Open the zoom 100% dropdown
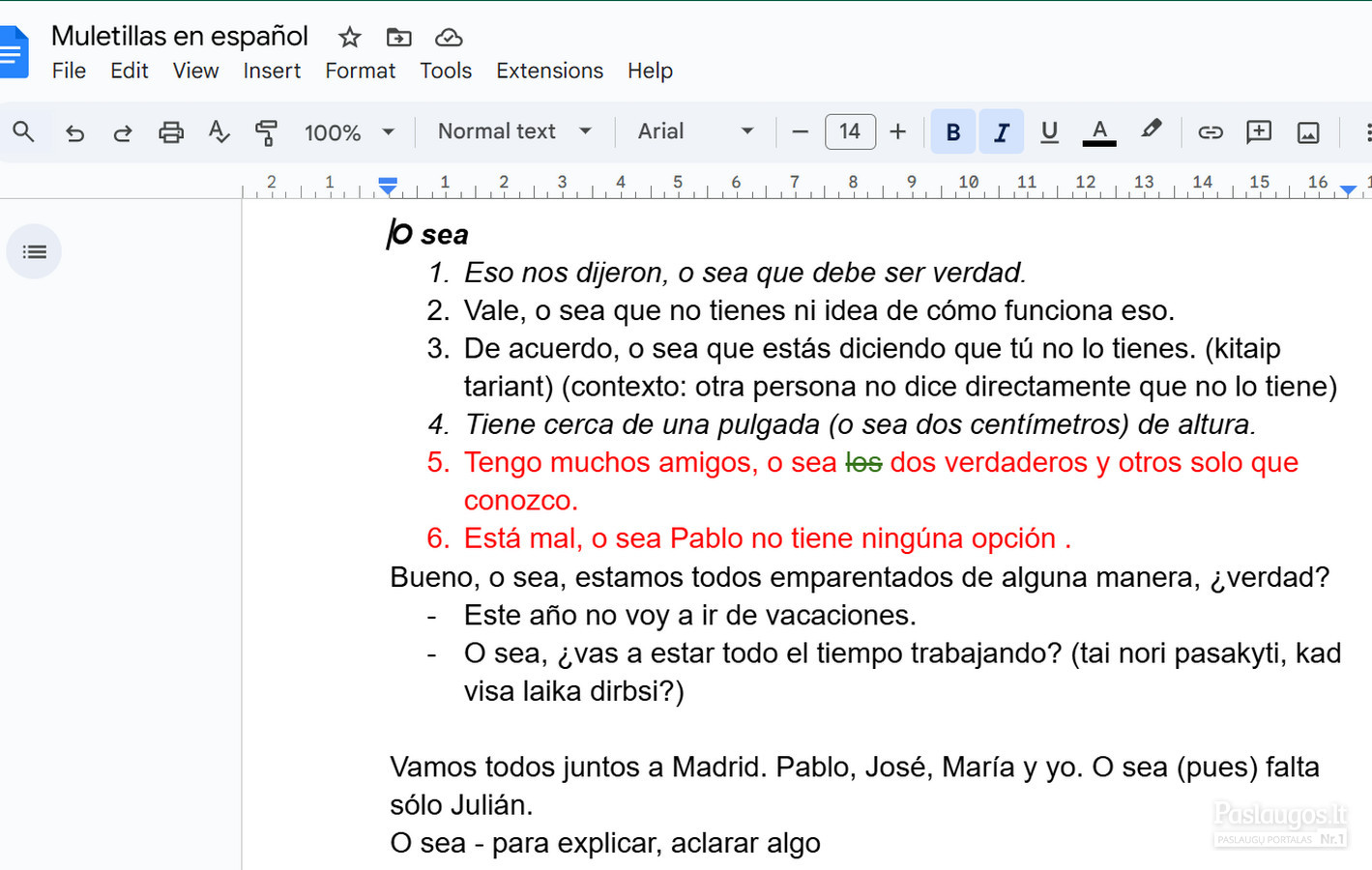1372x870 pixels. click(349, 132)
